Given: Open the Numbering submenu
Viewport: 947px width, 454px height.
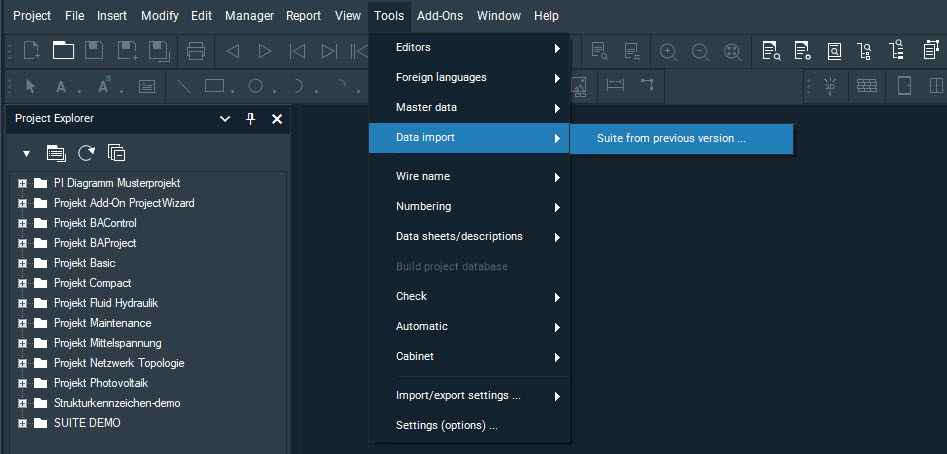Looking at the screenshot, I should (x=469, y=207).
